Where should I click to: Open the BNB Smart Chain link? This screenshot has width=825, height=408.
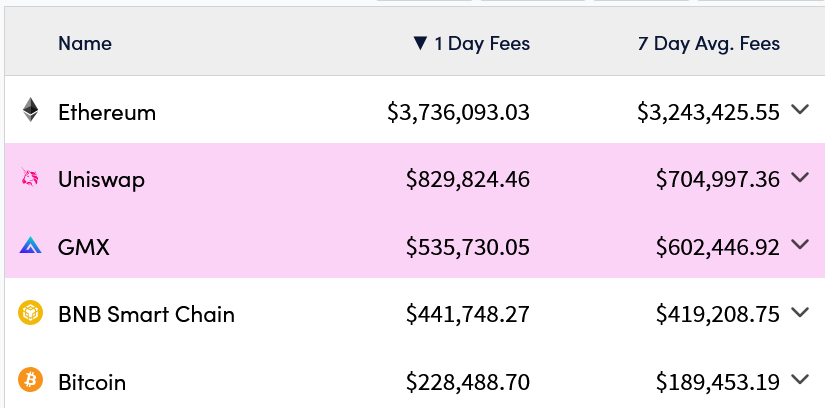pos(146,314)
